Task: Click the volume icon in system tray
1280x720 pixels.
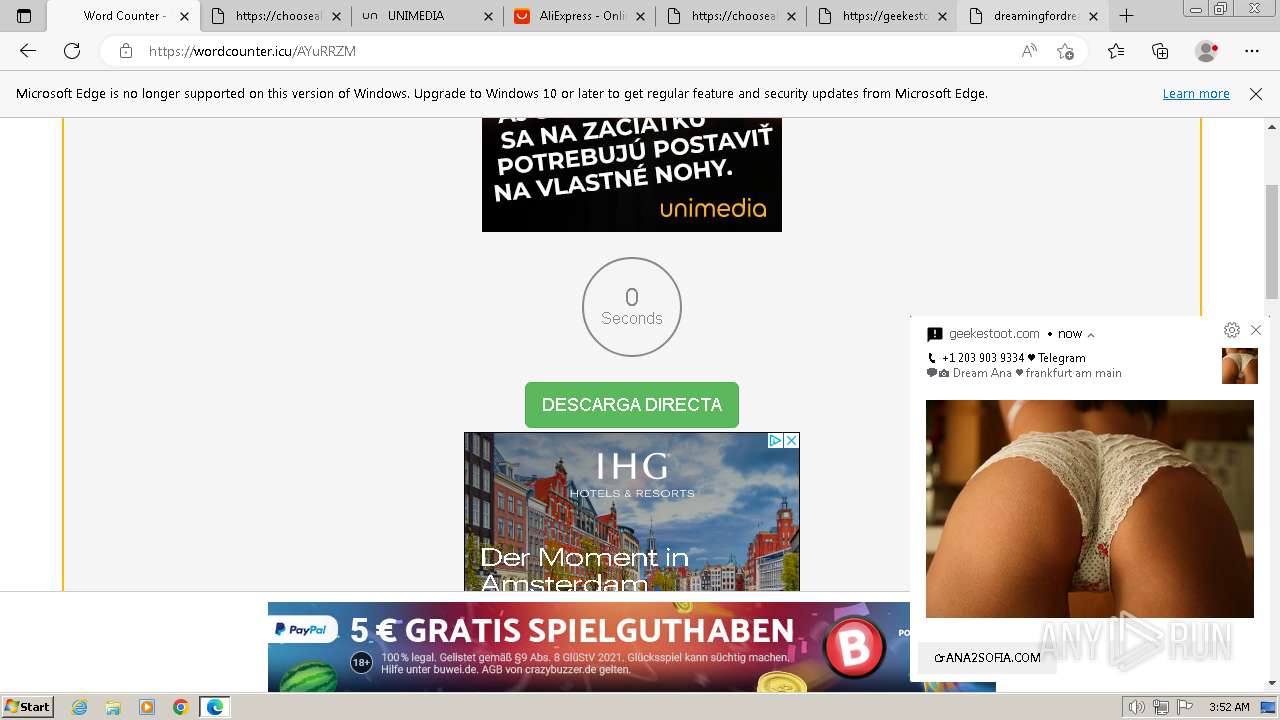Action: coord(1138,707)
